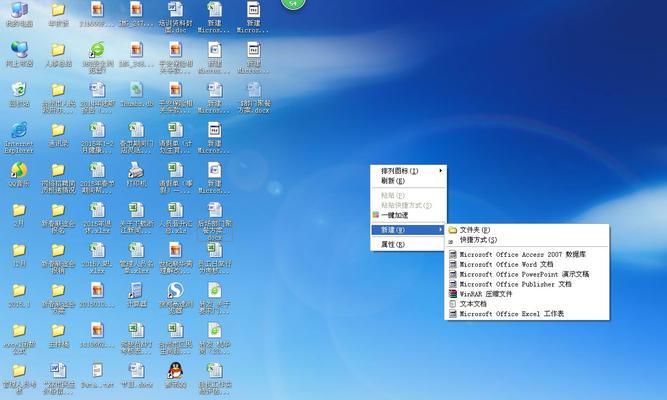Create a new 文本文档 (Text Document)
The width and height of the screenshot is (667, 400).
coord(527,304)
